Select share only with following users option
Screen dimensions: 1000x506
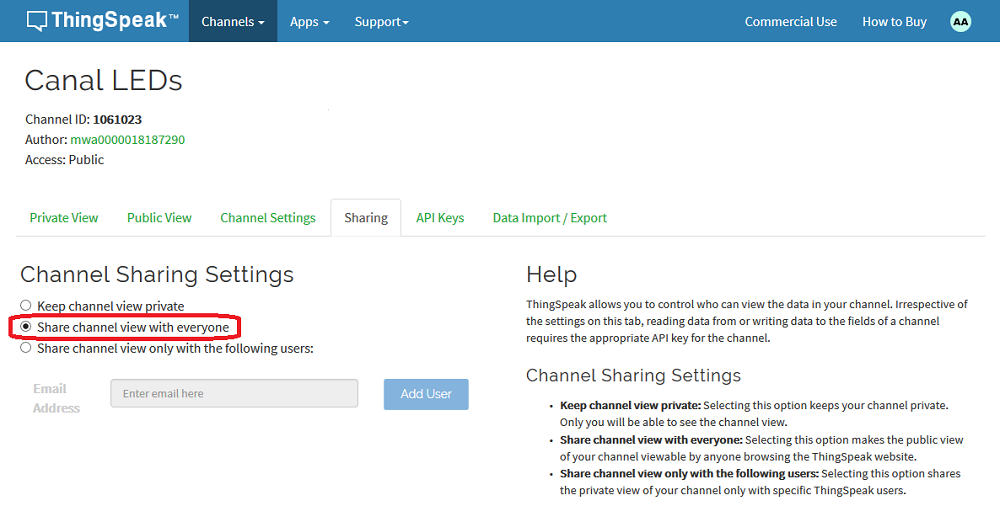(26, 348)
